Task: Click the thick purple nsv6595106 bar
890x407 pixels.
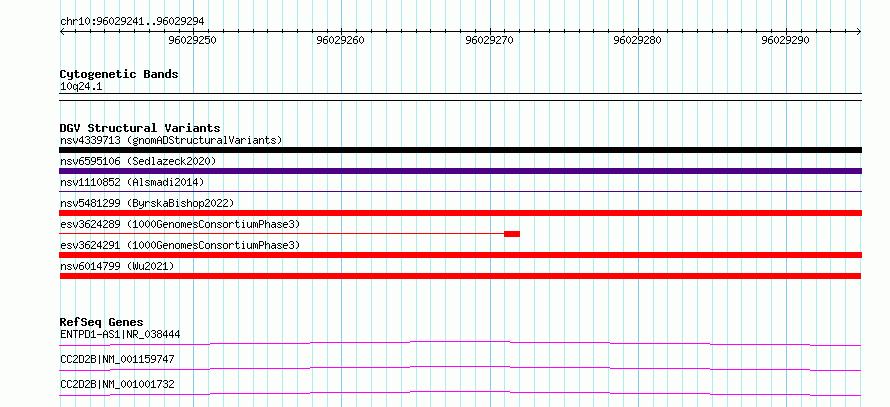Action: click(460, 171)
